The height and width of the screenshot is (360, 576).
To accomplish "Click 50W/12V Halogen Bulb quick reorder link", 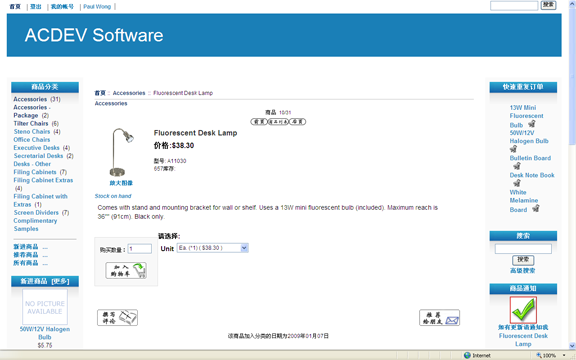I will pyautogui.click(x=529, y=137).
